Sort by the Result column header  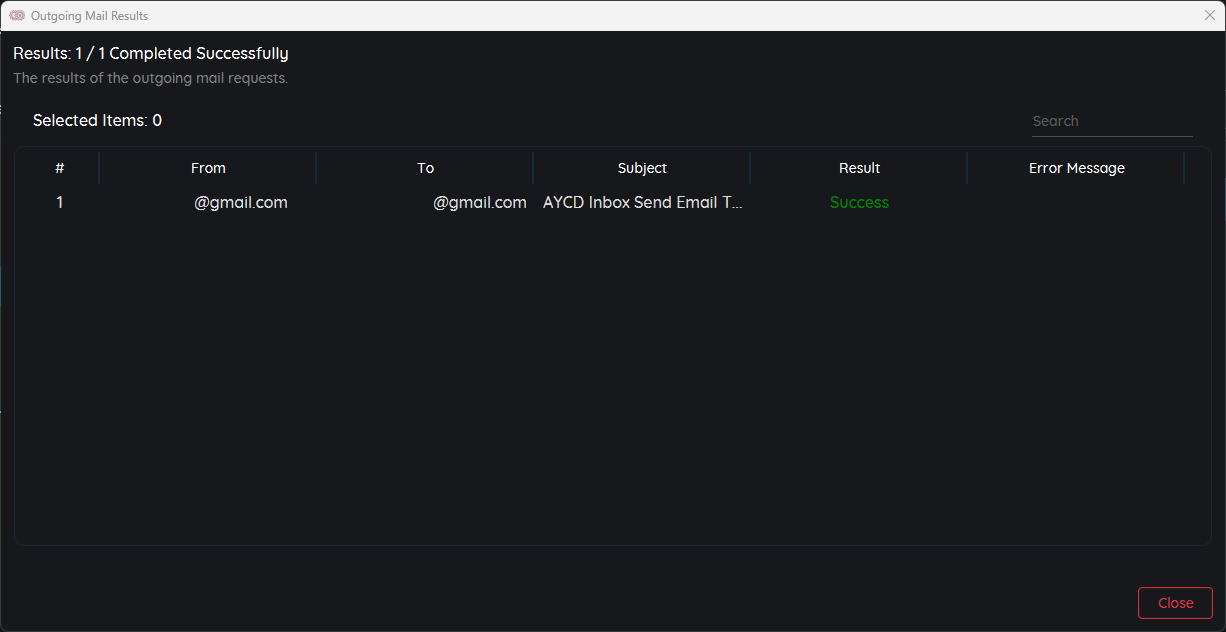(x=859, y=168)
